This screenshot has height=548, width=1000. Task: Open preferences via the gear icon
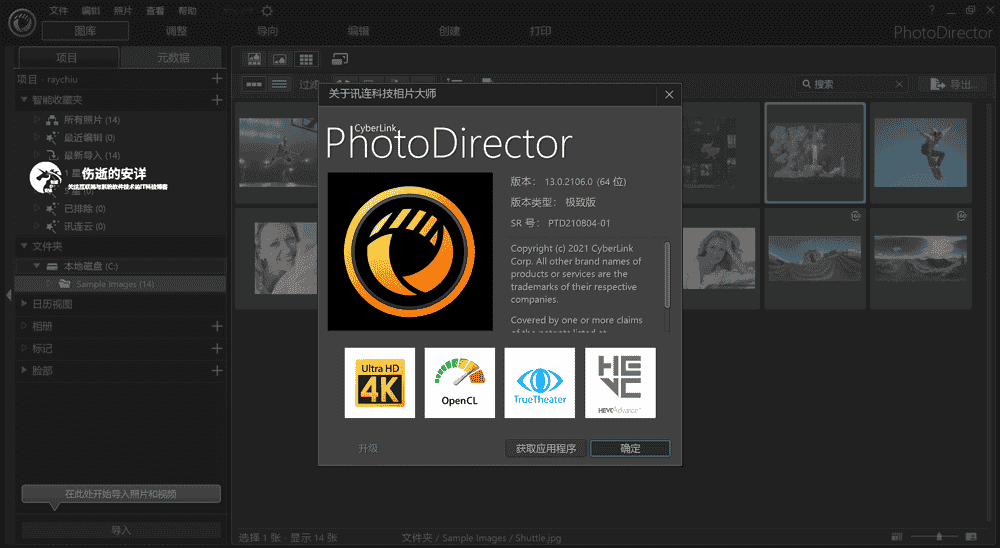[267, 11]
